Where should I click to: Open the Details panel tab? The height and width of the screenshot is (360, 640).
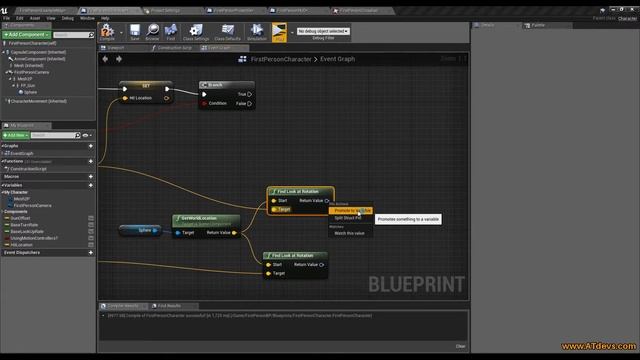(487, 25)
